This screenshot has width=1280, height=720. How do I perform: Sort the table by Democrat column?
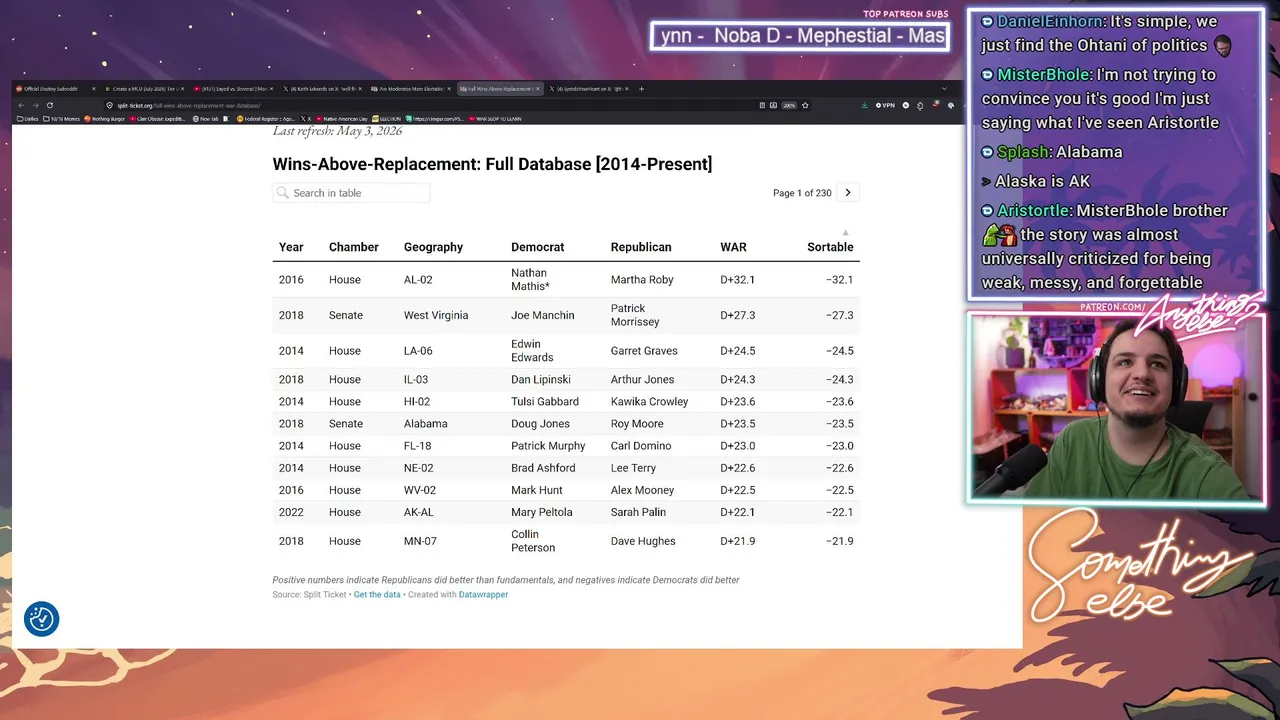[537, 247]
